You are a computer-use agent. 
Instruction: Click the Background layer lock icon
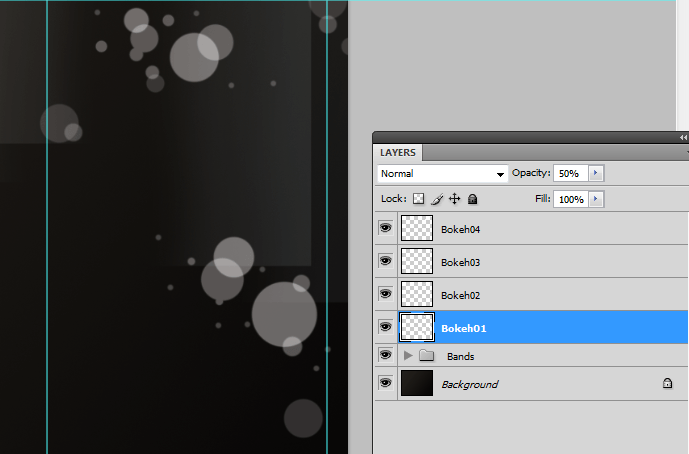pyautogui.click(x=667, y=383)
